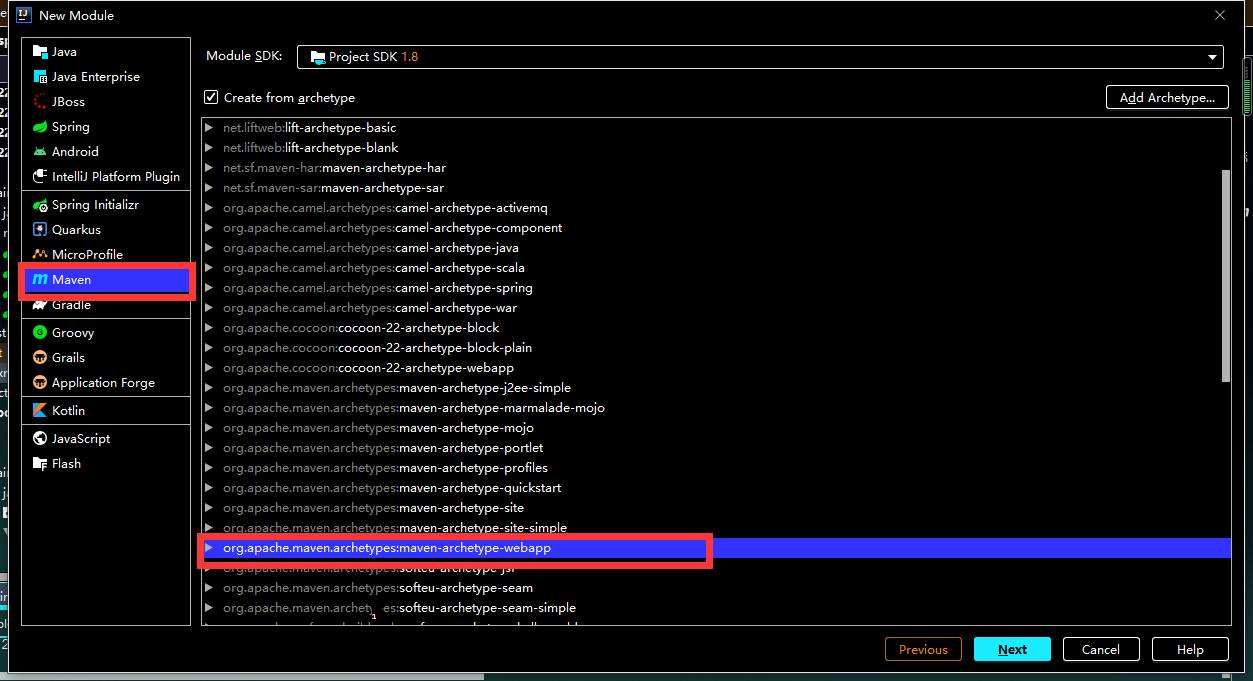
Task: Expand maven-archetype-j2ee-simple arrow
Action: [209, 388]
